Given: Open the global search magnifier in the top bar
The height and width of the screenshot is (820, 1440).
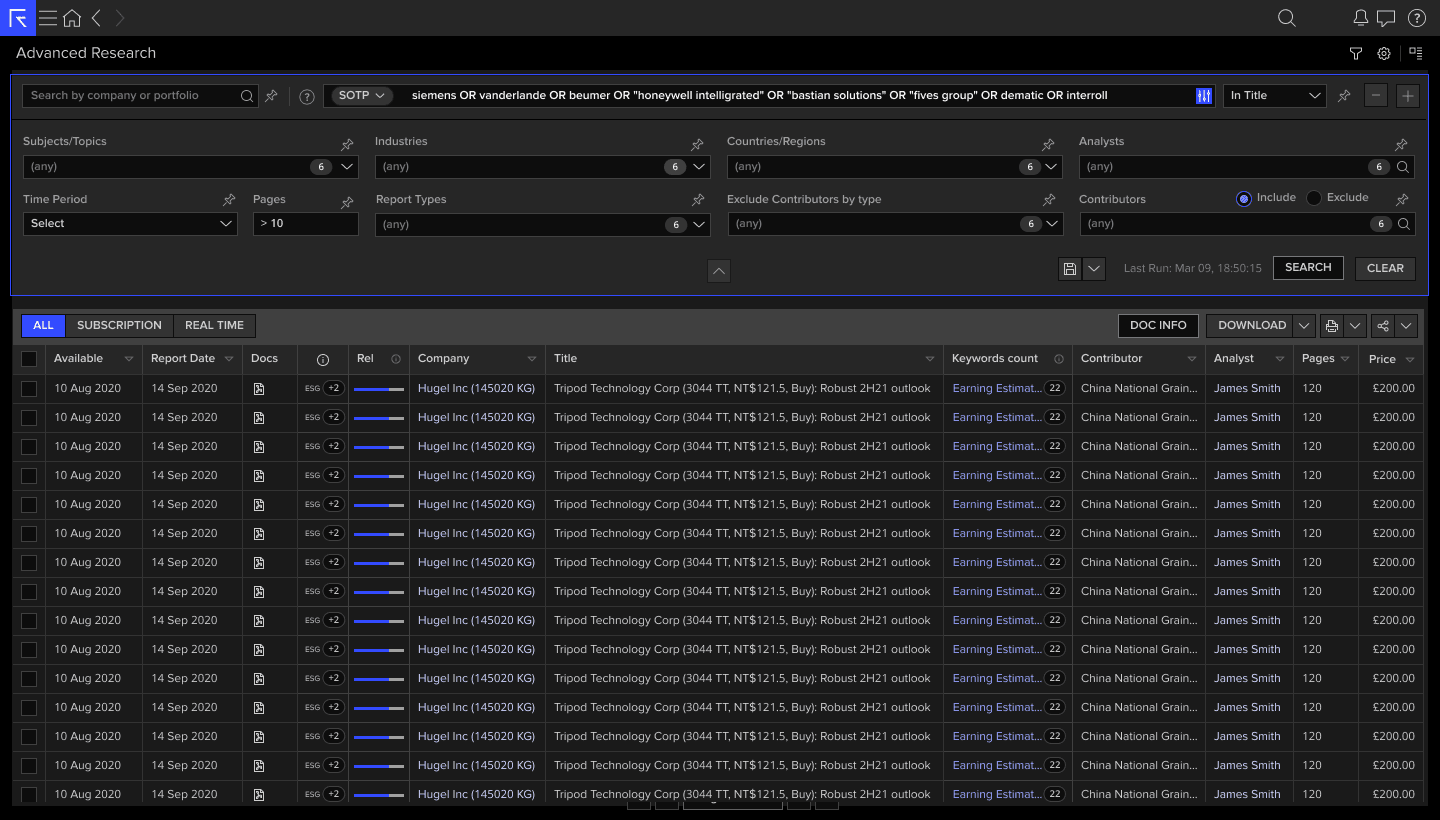Looking at the screenshot, I should (1287, 18).
